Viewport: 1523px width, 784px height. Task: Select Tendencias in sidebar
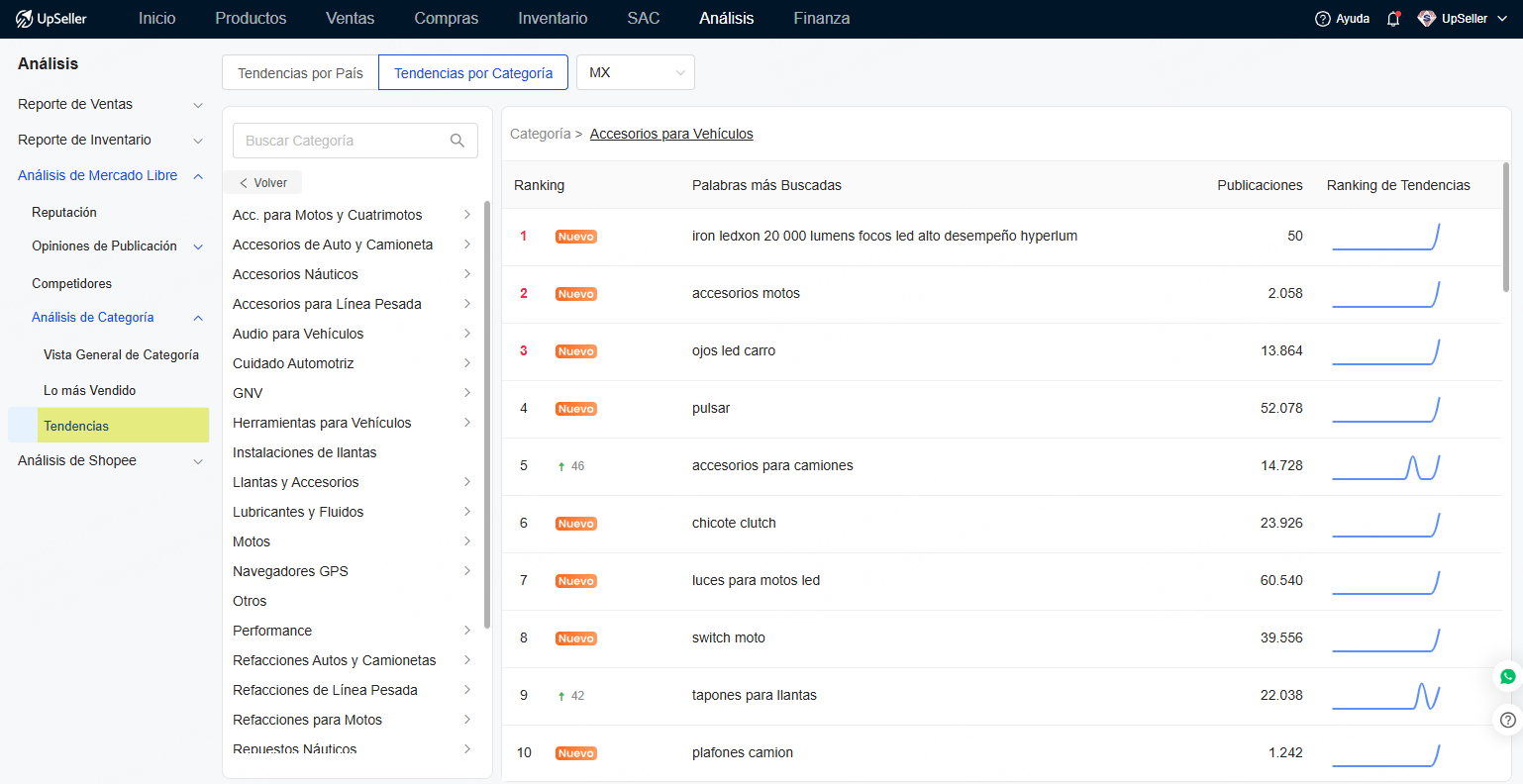tap(109, 426)
